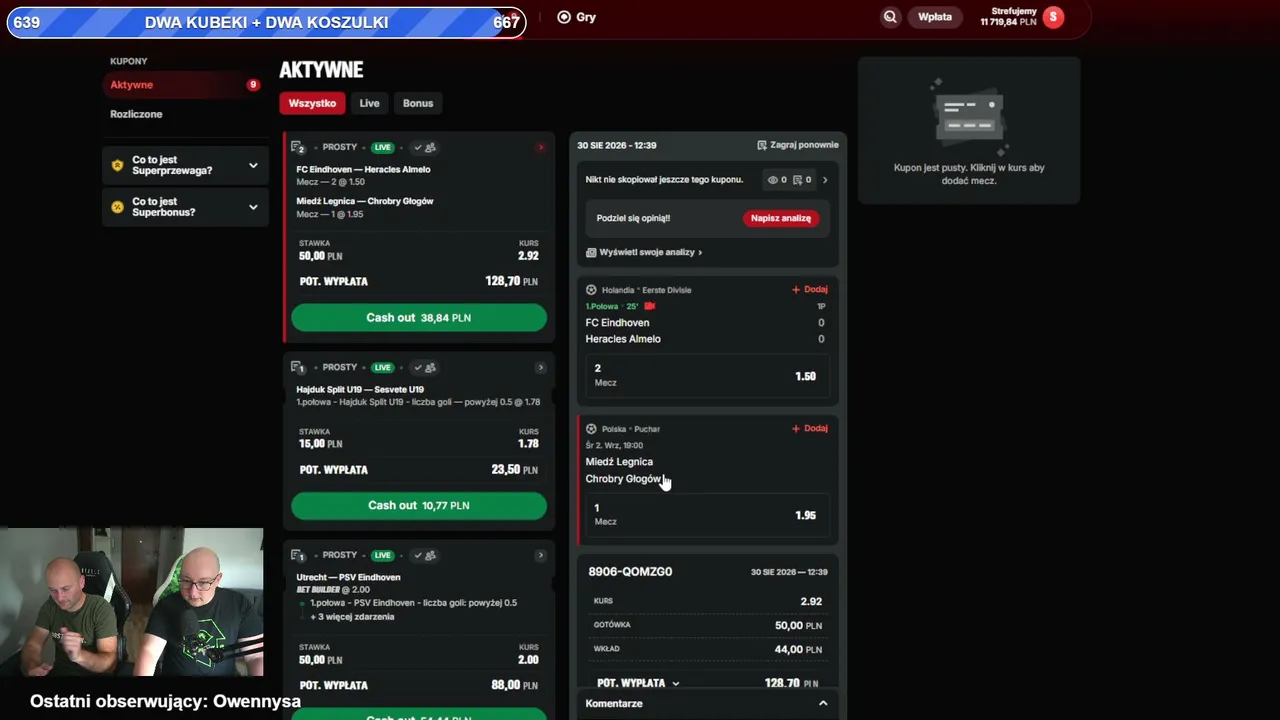Expand 'Co to jest Superprzewaga?' section
Screen dimensions: 1280x720
(185, 165)
